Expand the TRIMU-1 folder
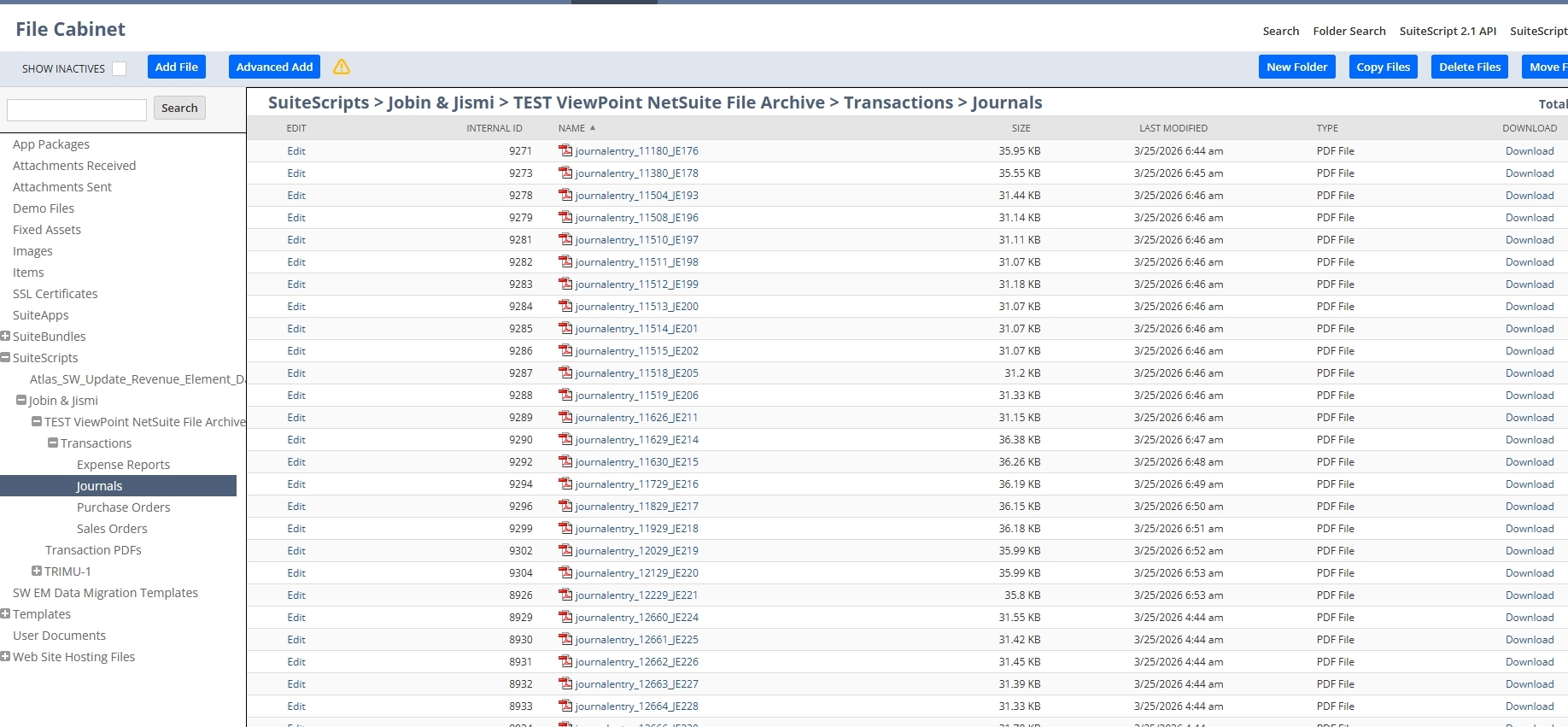 tap(37, 571)
